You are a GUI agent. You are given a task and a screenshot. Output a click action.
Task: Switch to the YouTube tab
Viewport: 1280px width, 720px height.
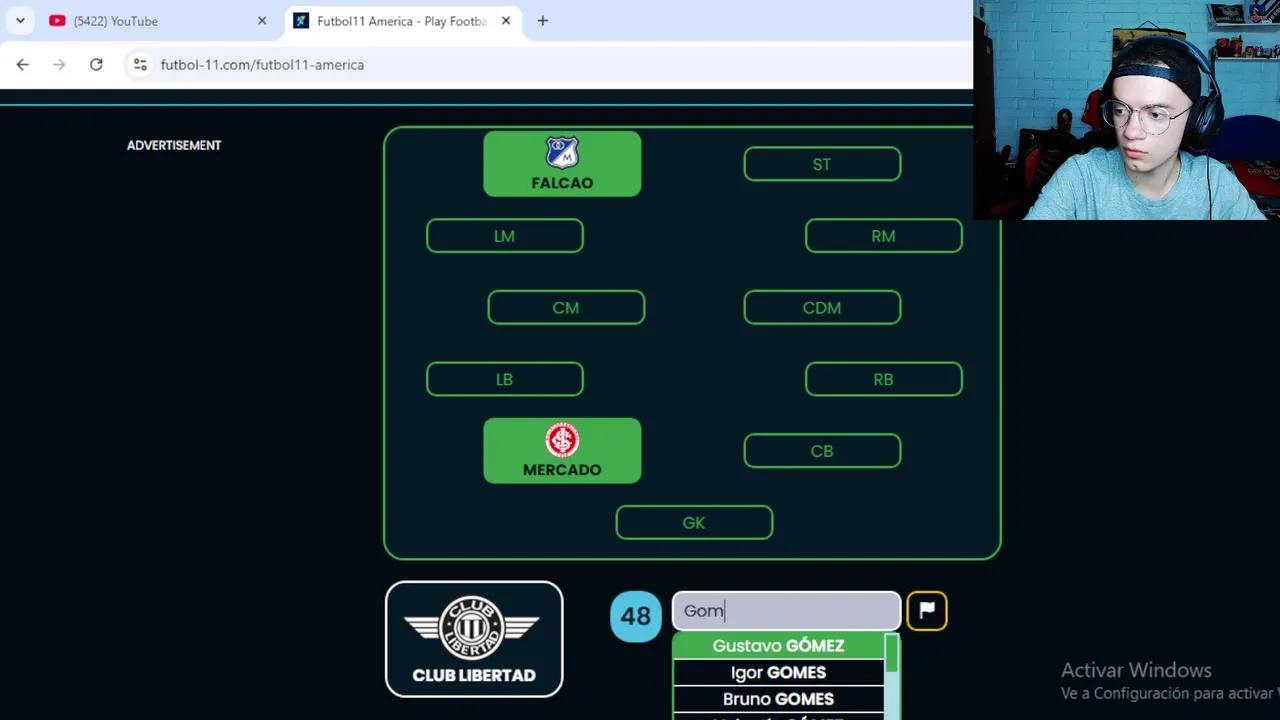click(x=157, y=21)
